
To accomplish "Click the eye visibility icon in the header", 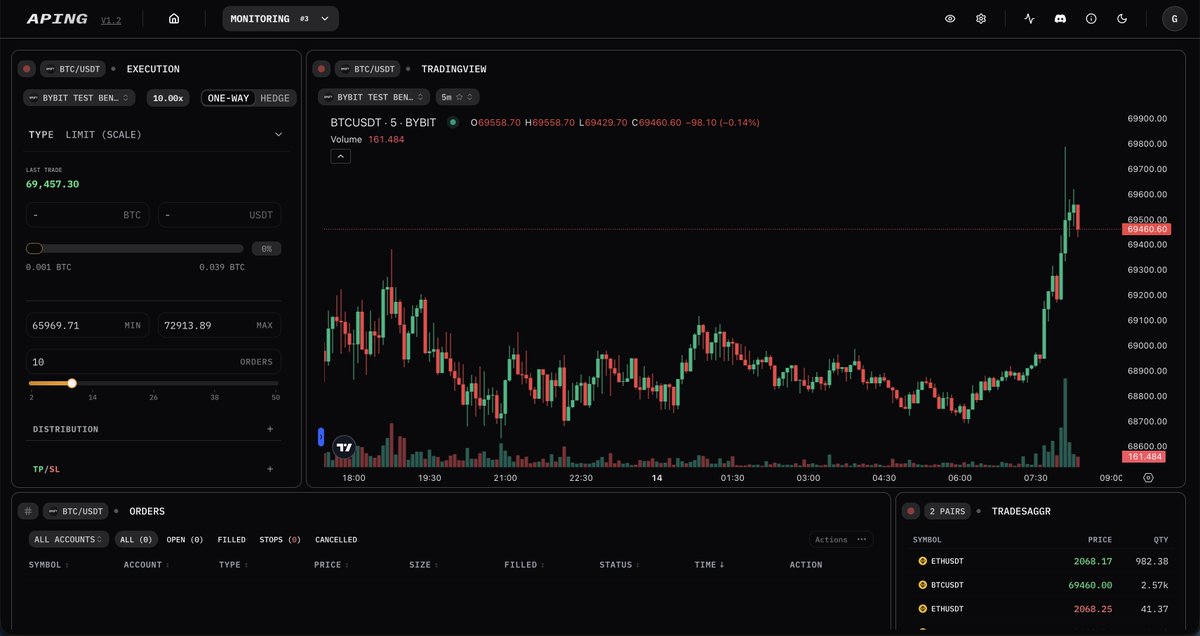I will click(x=950, y=18).
